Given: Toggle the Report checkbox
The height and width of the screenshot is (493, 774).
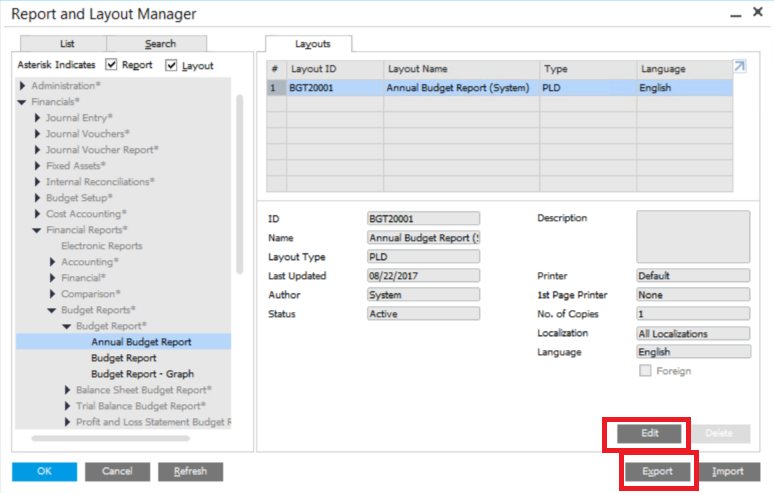Looking at the screenshot, I should coord(112,65).
